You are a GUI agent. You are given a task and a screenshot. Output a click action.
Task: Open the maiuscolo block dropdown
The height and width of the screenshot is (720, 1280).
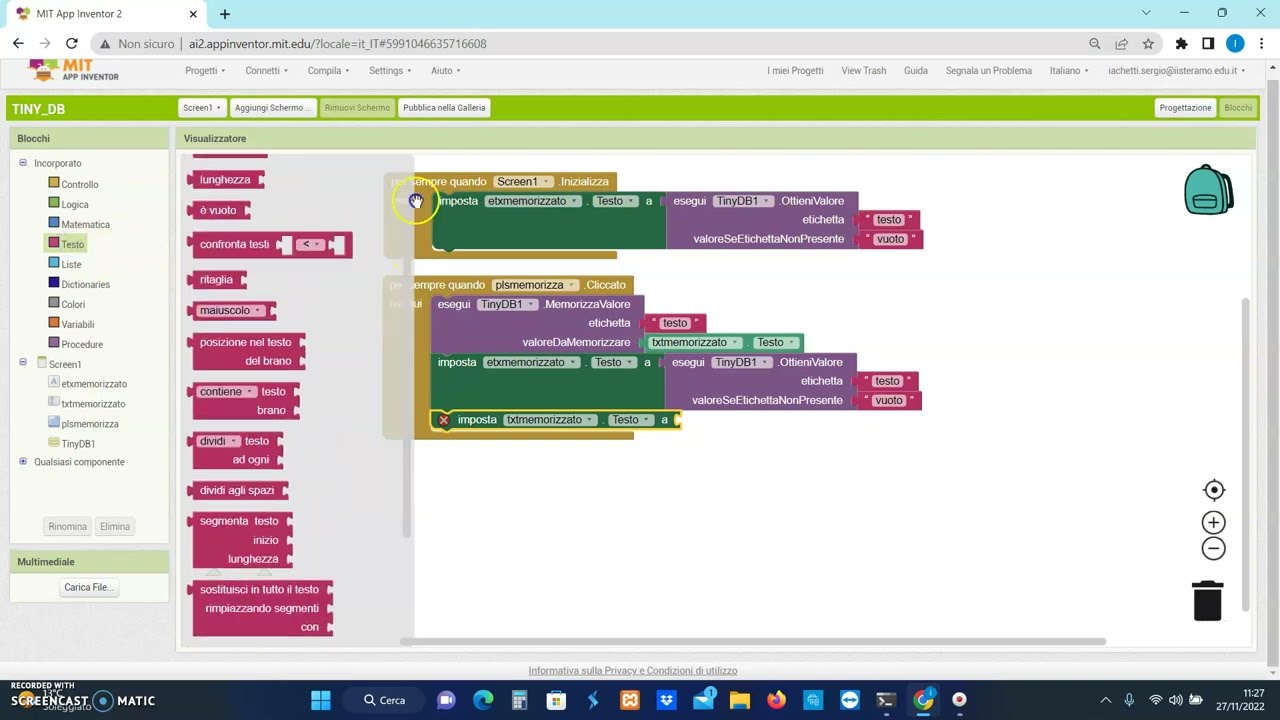pos(231,310)
